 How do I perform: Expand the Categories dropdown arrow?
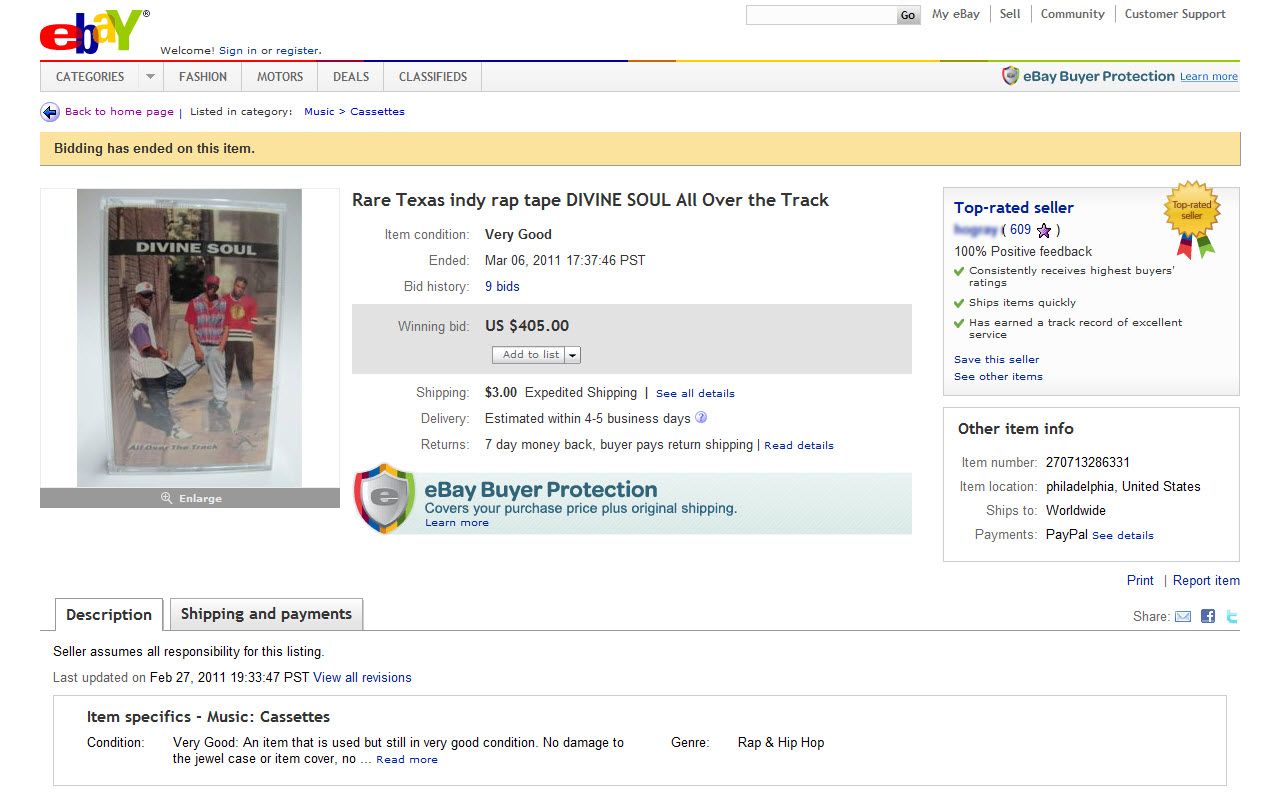(x=150, y=77)
